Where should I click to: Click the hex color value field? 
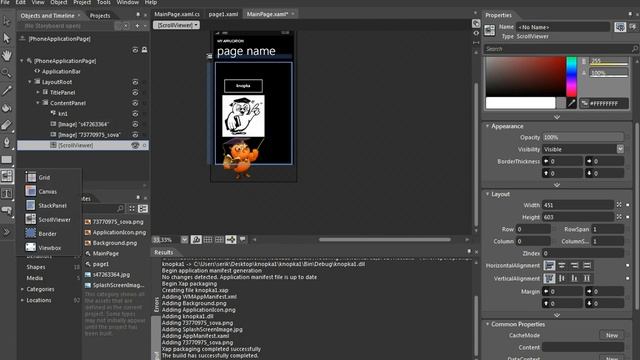point(604,104)
